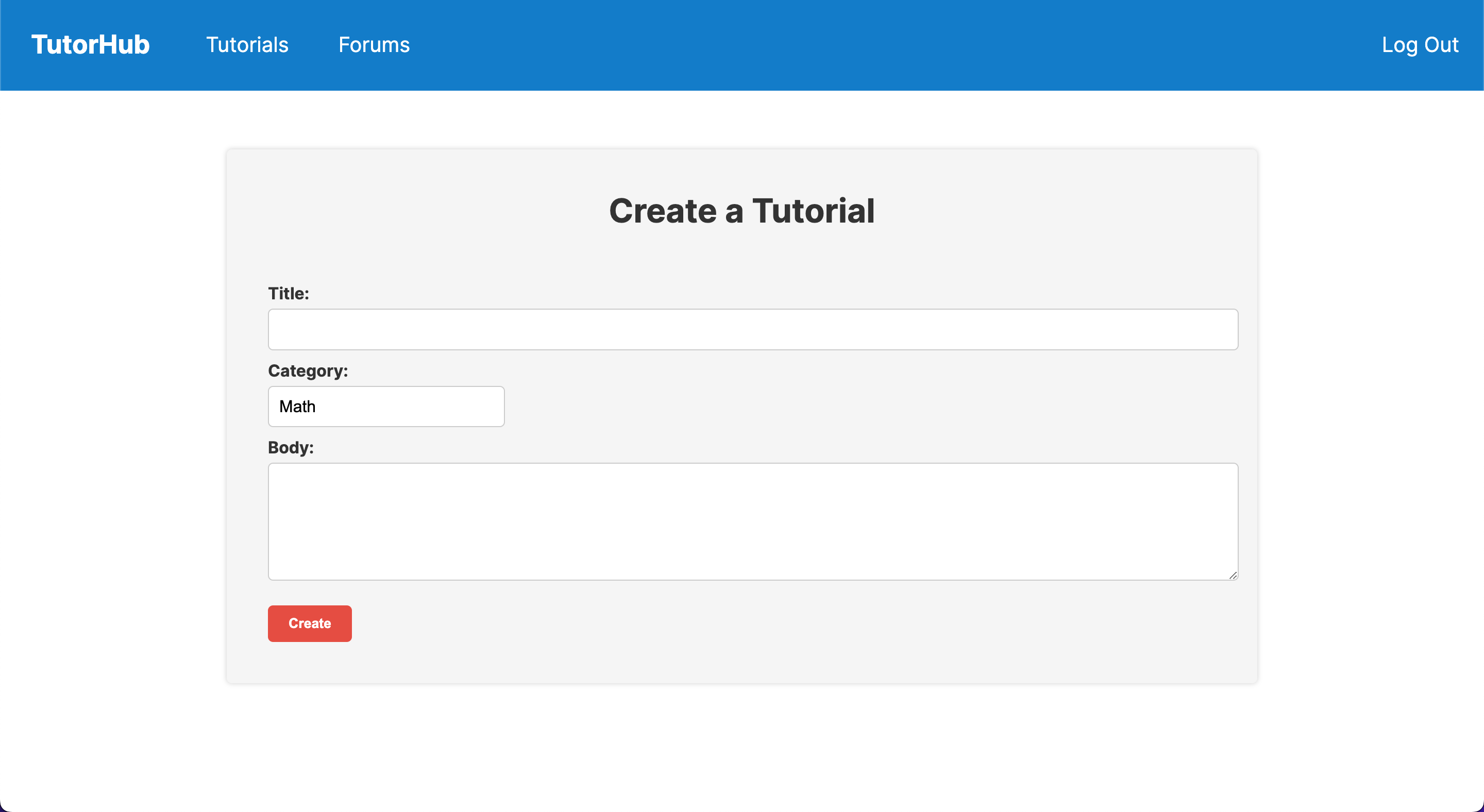Image resolution: width=1484 pixels, height=812 pixels.
Task: Click the Create a Tutorial heading
Action: [x=741, y=211]
